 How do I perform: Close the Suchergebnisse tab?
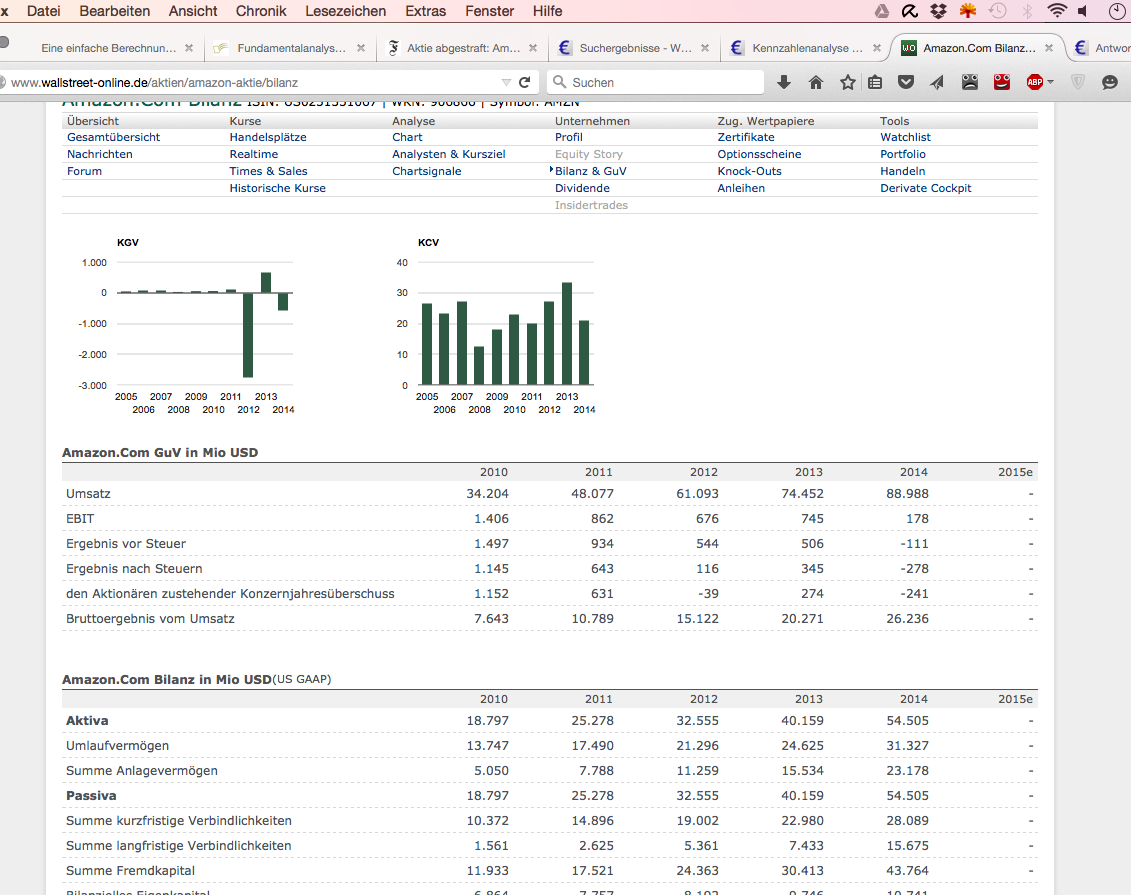point(706,48)
